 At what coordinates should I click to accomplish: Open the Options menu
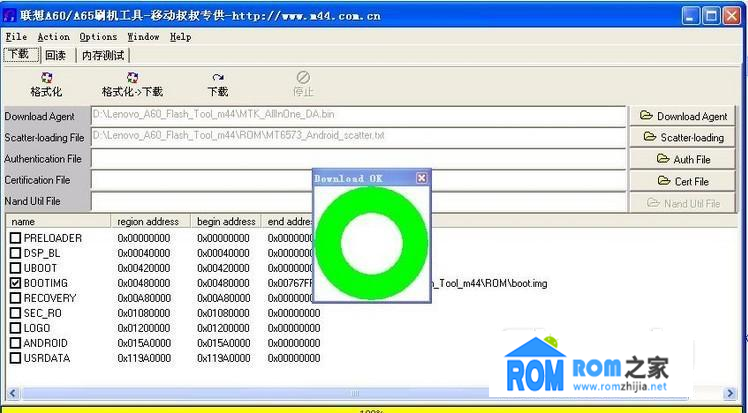click(x=98, y=37)
